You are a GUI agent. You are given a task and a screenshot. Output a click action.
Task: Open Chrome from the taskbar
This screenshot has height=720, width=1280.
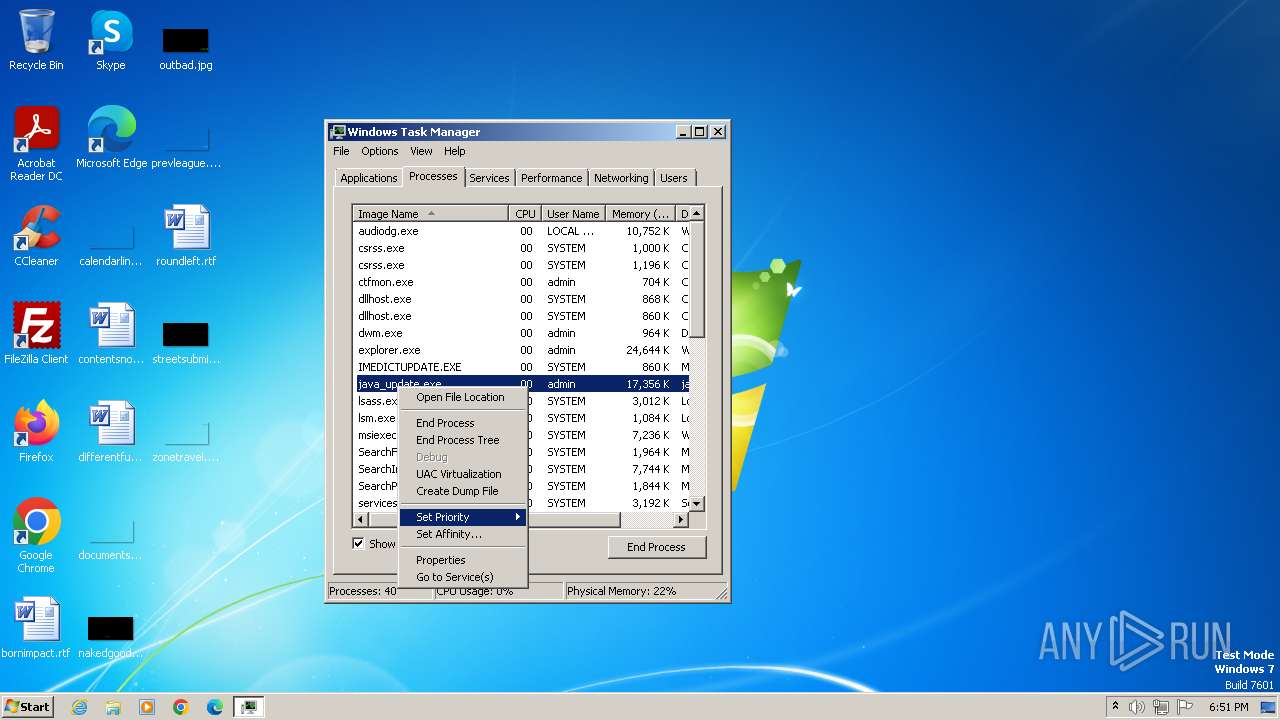(x=181, y=707)
